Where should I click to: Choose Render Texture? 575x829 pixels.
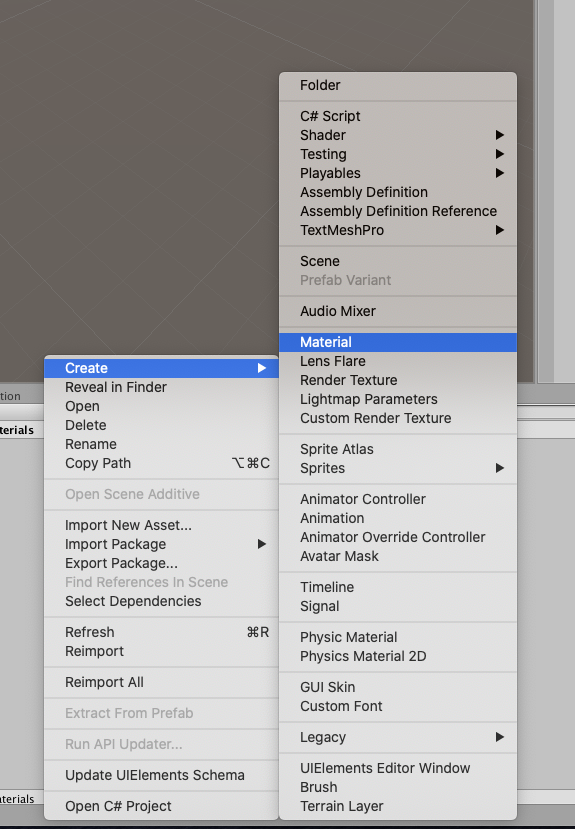[398, 380]
